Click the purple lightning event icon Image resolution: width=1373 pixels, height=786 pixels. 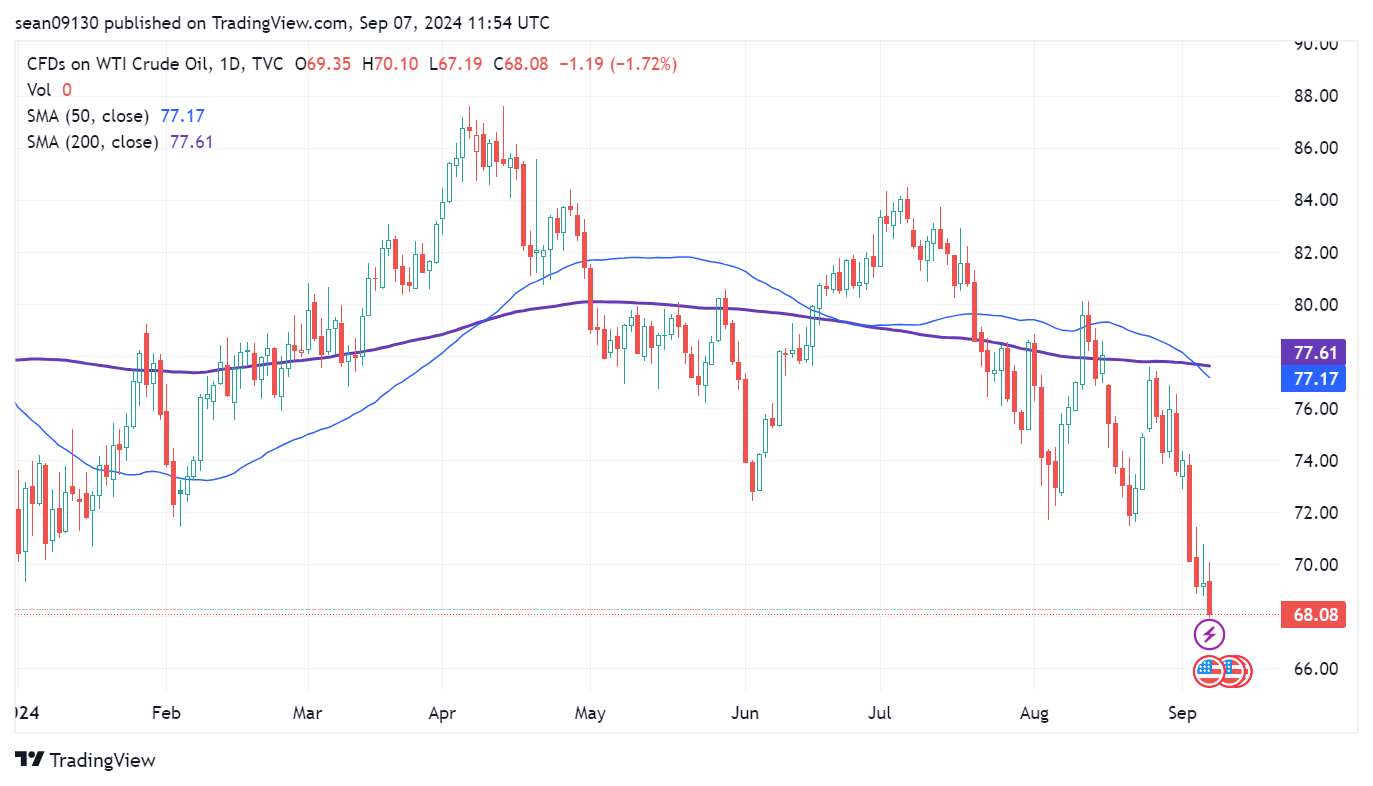tap(1209, 633)
